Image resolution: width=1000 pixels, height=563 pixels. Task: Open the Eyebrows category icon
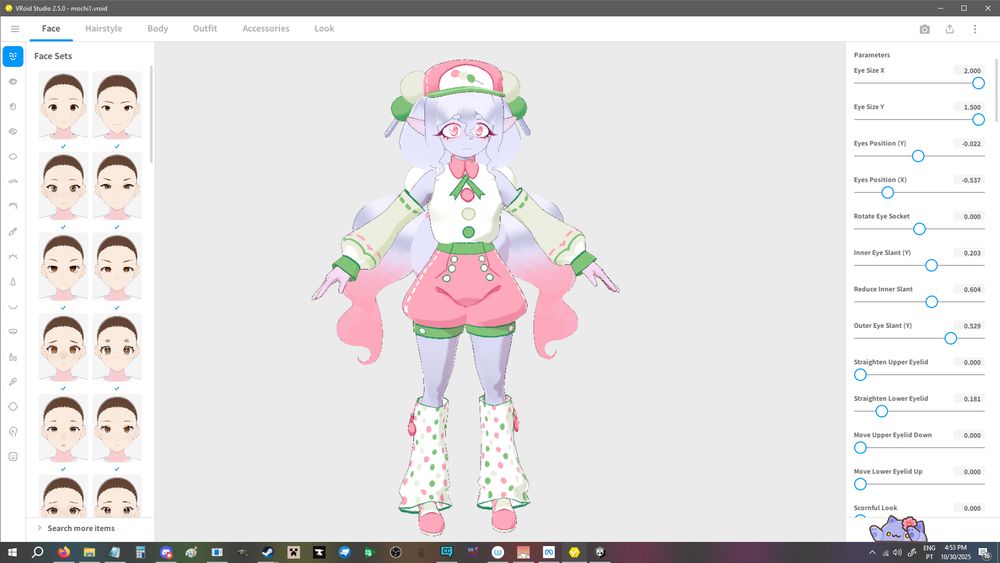pyautogui.click(x=13, y=181)
